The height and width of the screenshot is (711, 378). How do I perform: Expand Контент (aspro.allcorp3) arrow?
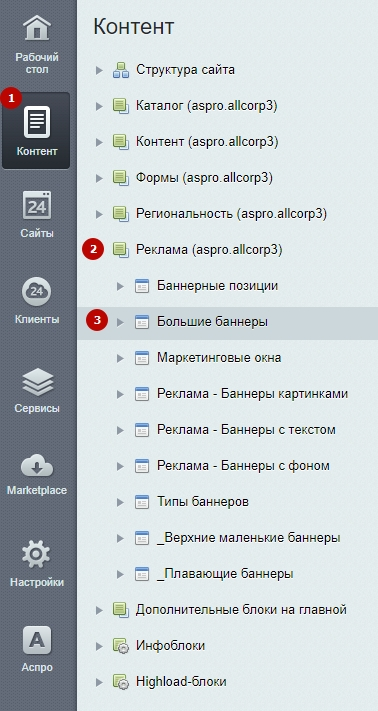click(x=99, y=142)
